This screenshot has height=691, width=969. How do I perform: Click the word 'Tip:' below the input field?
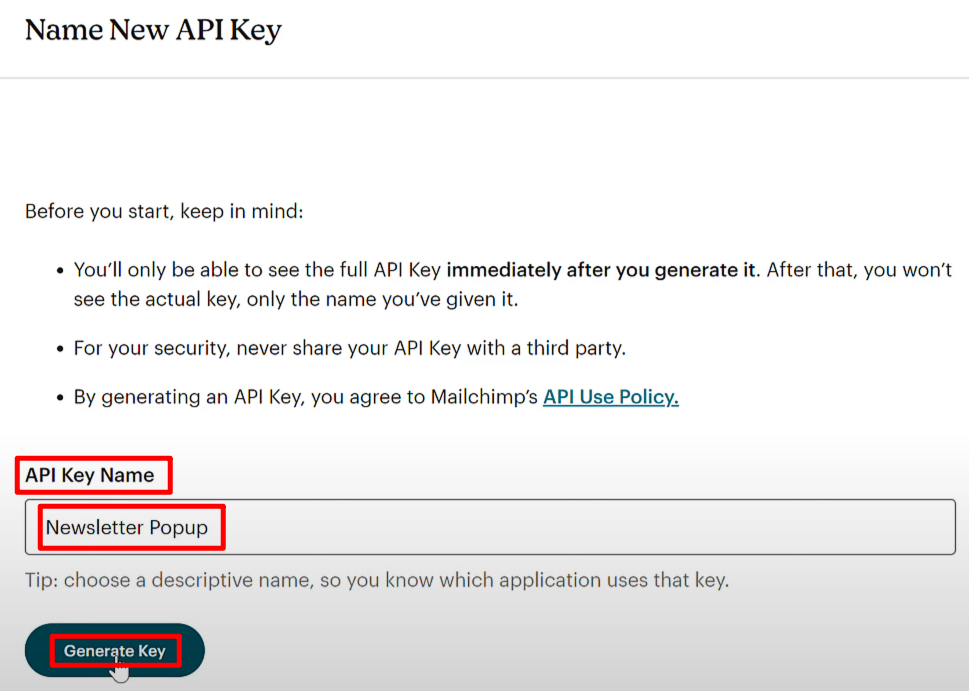pyautogui.click(x=41, y=580)
